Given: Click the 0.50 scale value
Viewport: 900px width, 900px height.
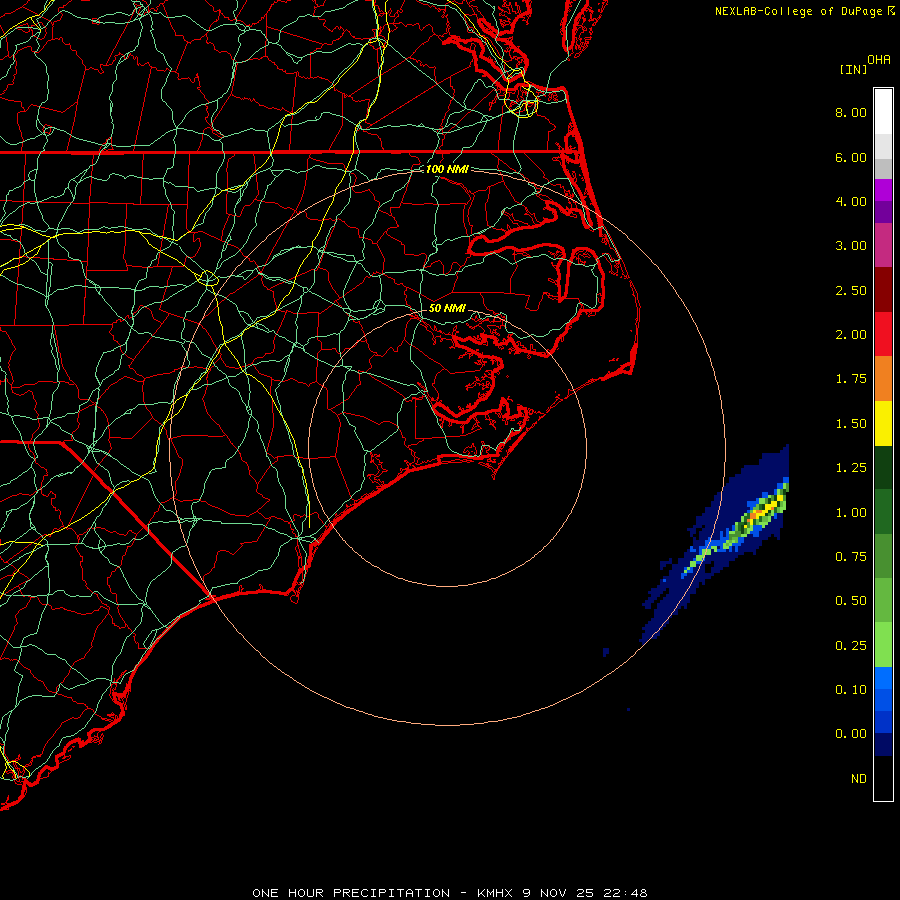Looking at the screenshot, I should click(851, 601).
